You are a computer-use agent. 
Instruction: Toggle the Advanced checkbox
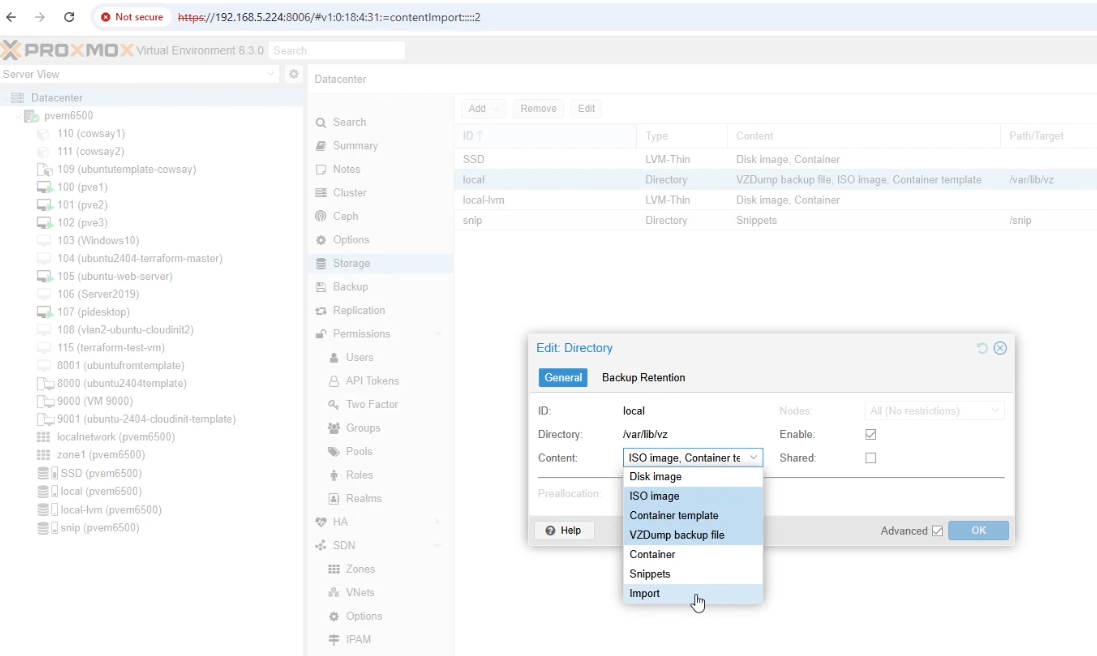pyautogui.click(x=937, y=531)
